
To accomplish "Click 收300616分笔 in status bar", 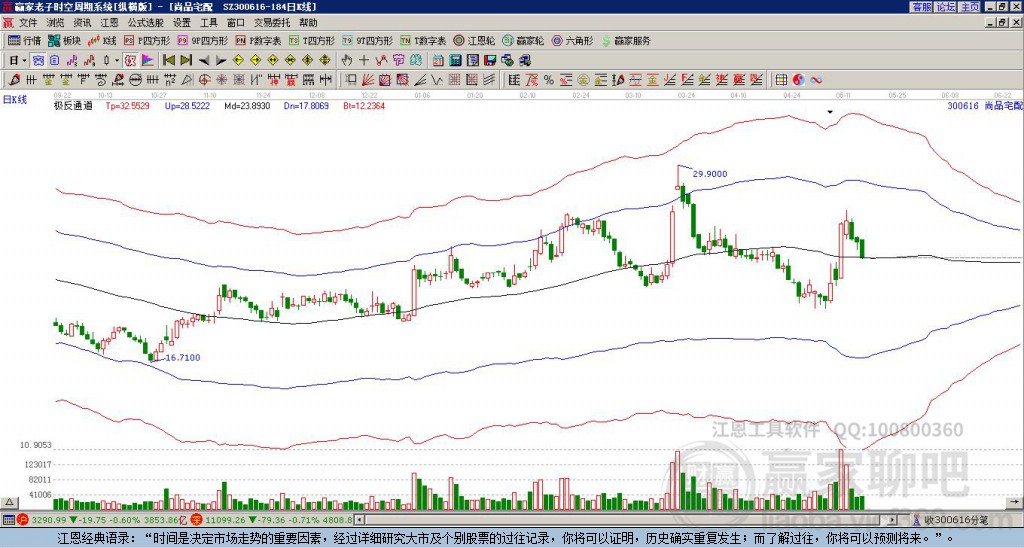I will pos(956,520).
